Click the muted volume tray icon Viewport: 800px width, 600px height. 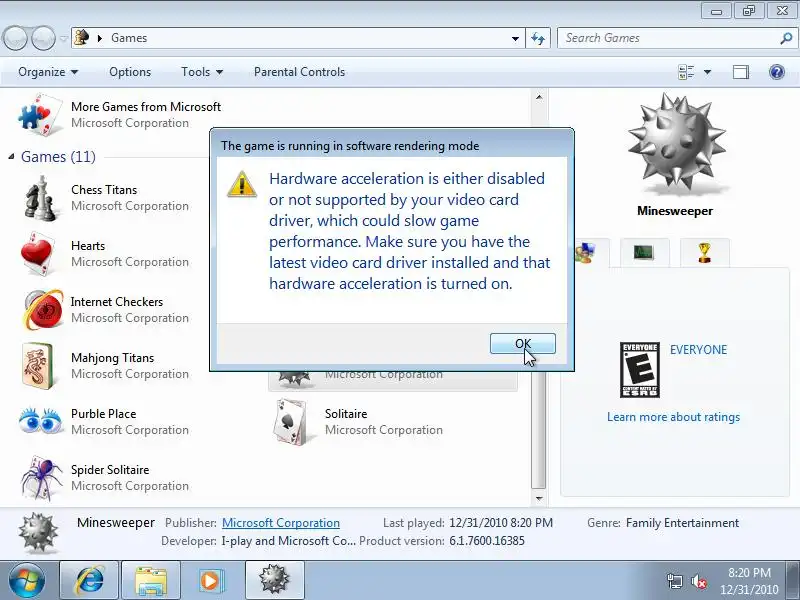point(699,581)
